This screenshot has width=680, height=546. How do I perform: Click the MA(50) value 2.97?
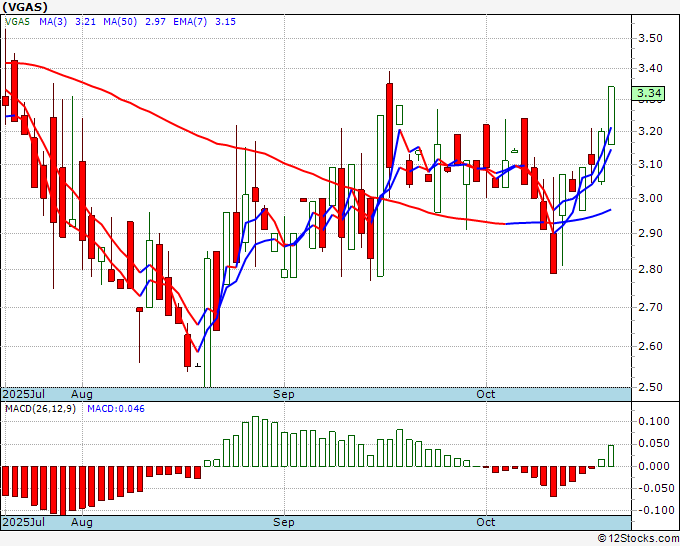(155, 22)
